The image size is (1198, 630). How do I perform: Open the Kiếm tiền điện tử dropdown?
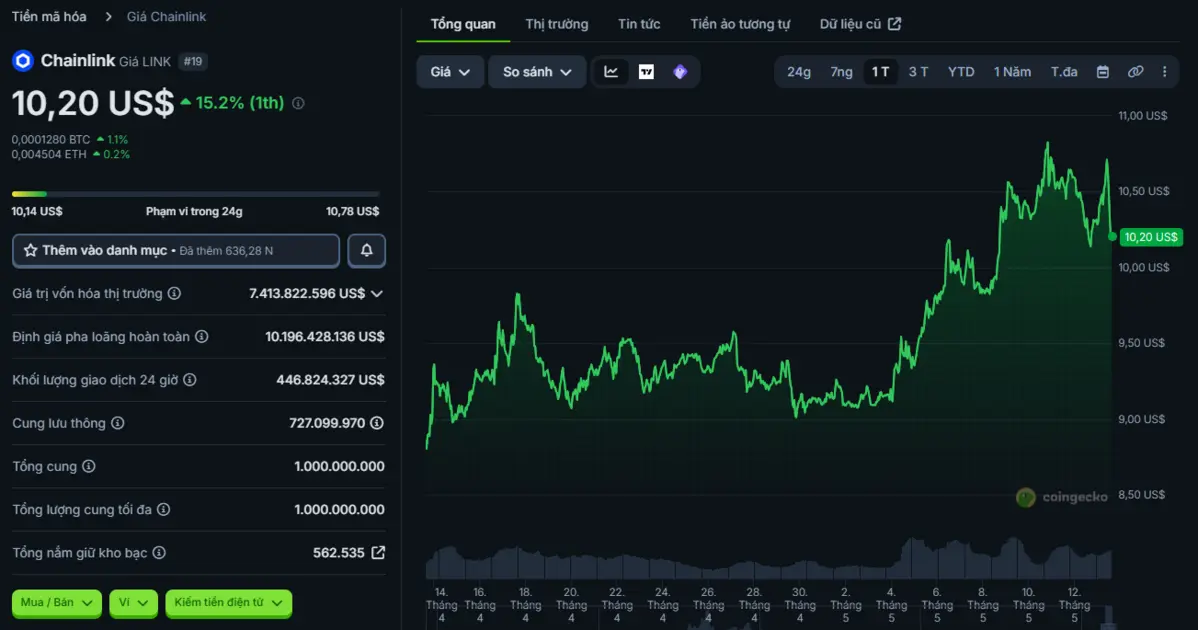click(228, 603)
